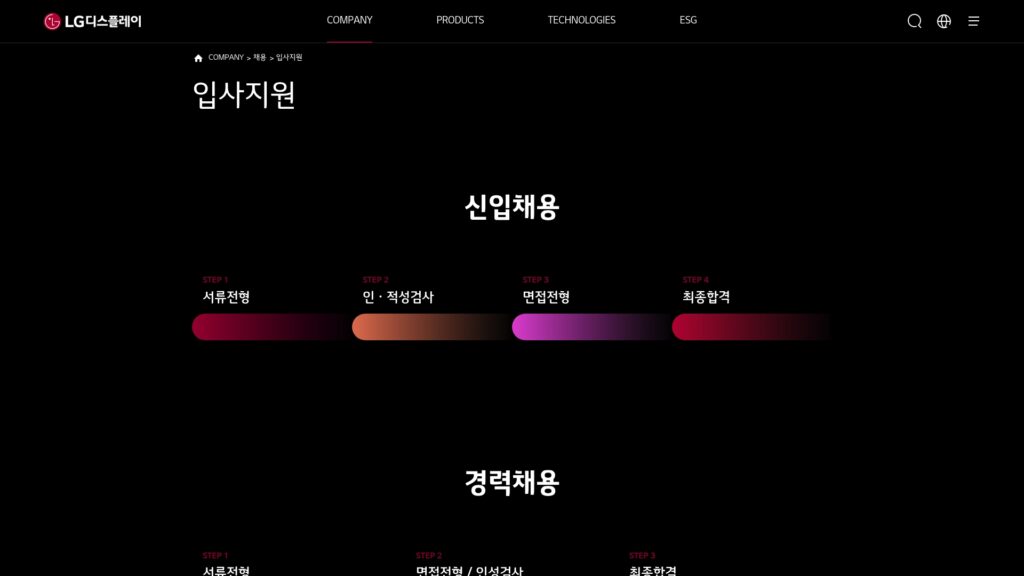Open the TECHNOLOGIES navigation menu
This screenshot has height=576, width=1024.
(581, 20)
